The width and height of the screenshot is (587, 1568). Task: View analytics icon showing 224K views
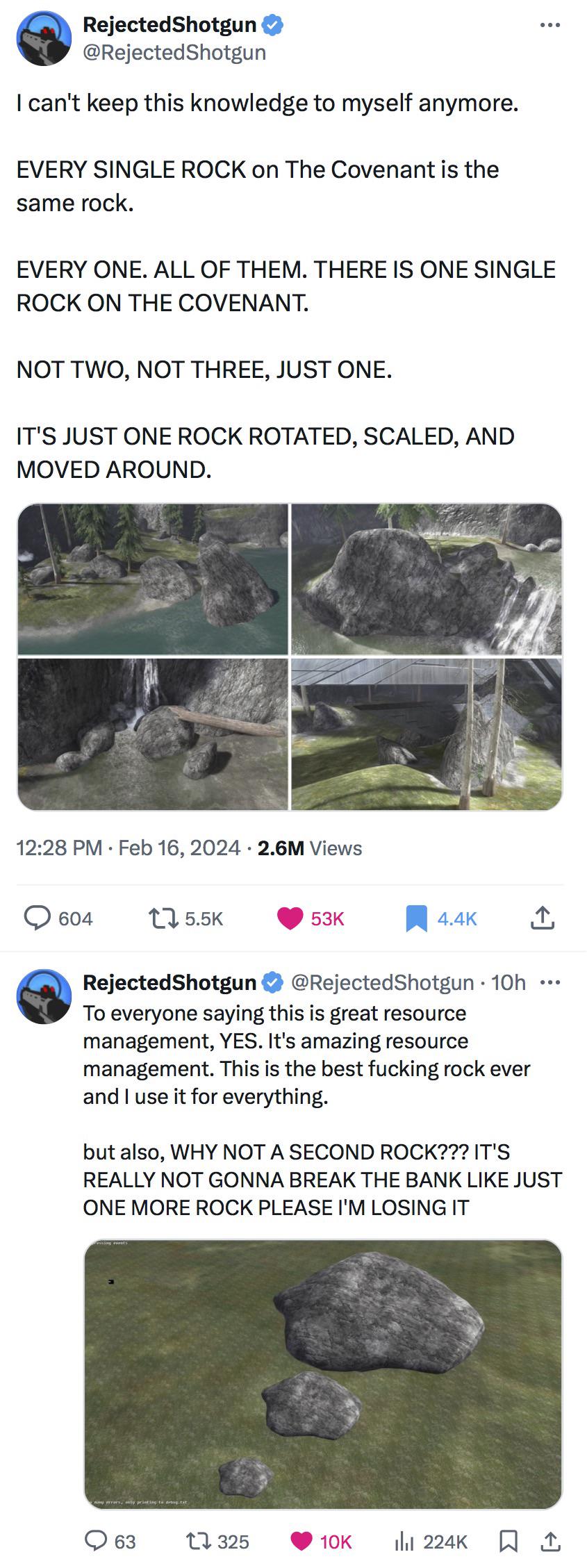point(404,1542)
